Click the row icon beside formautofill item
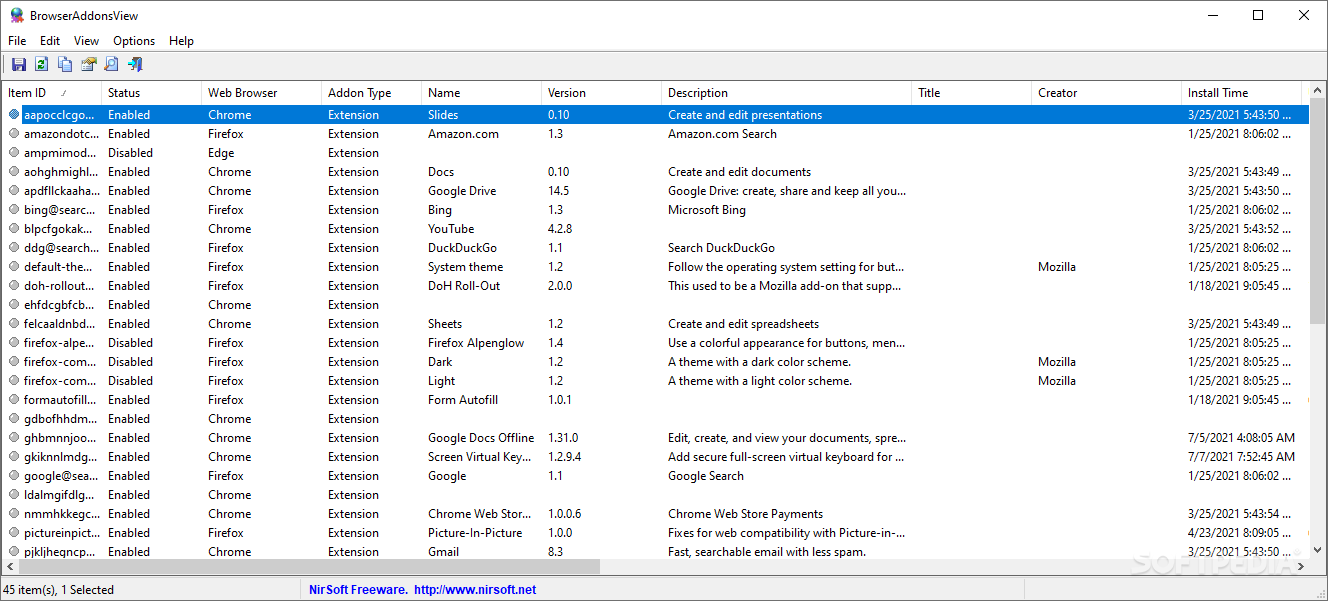 14,400
